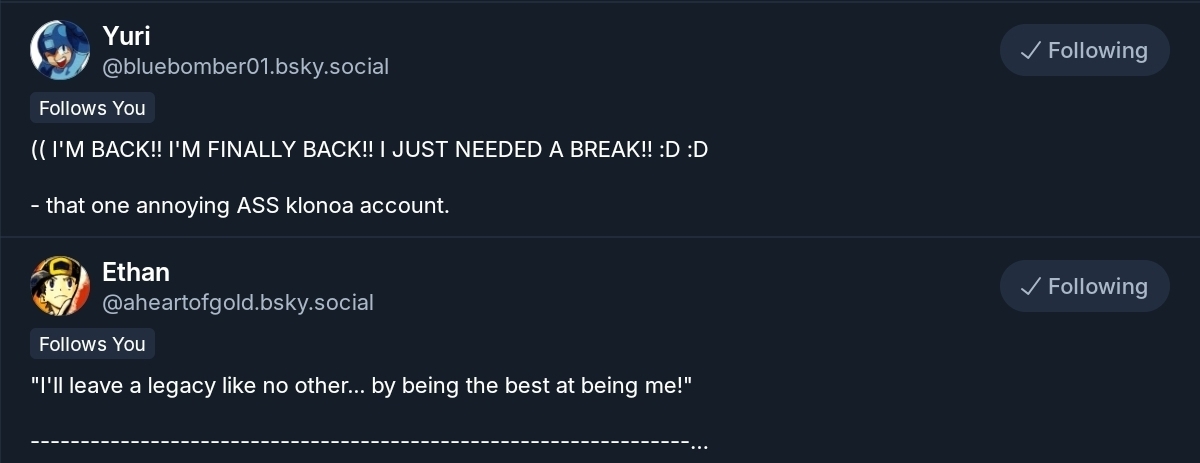Click the "annoying ASS klonoa account" line
The image size is (1200, 463).
pos(240,206)
